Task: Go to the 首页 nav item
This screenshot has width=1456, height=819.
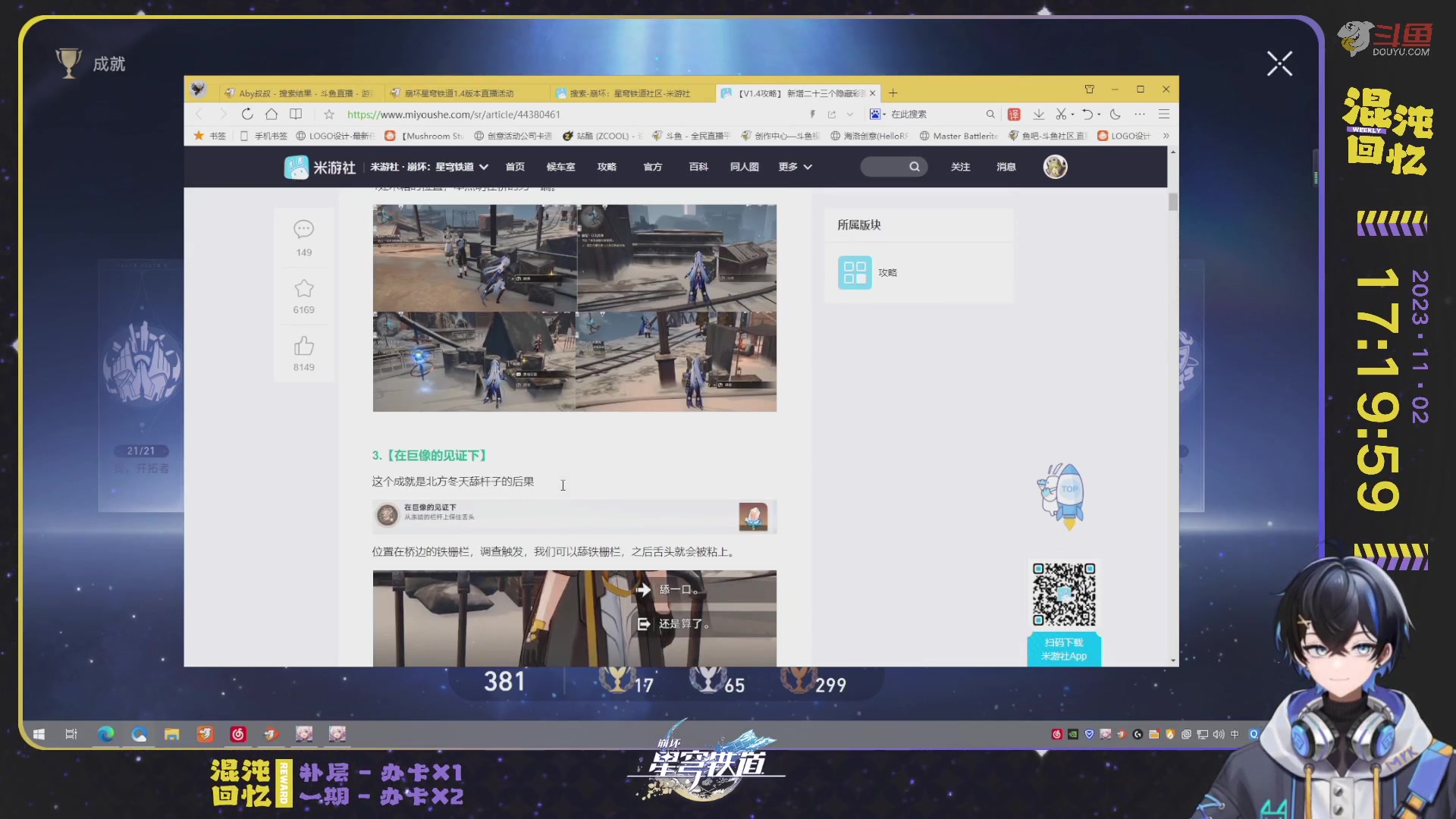Action: [x=515, y=167]
